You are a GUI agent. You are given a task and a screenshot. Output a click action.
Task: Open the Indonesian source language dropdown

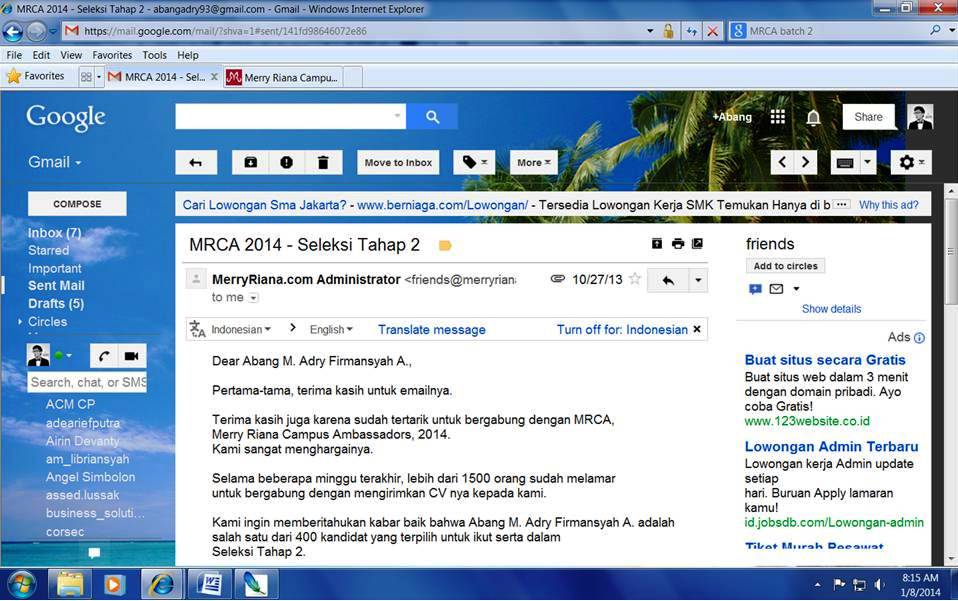[241, 329]
